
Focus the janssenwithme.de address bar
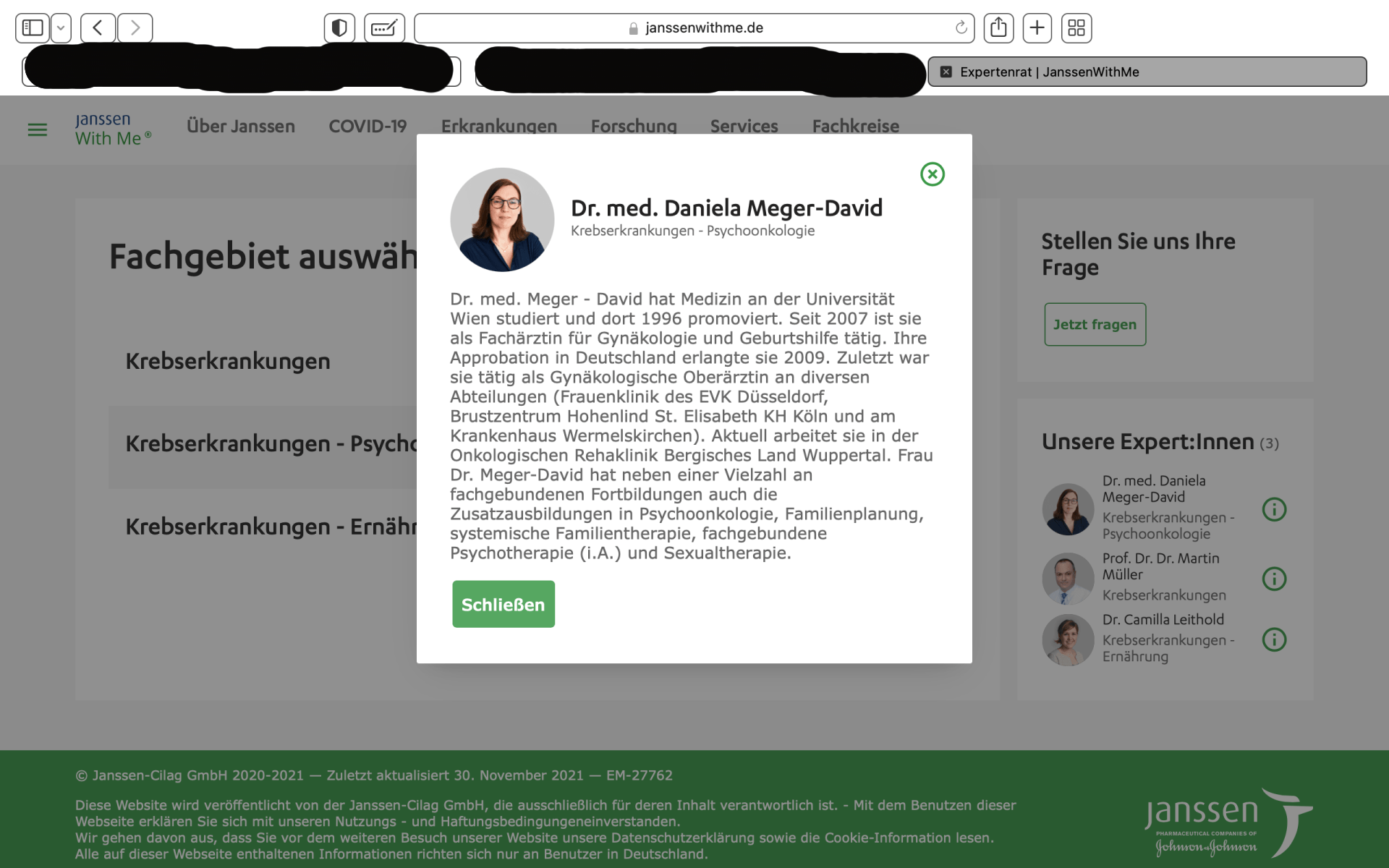tap(694, 28)
